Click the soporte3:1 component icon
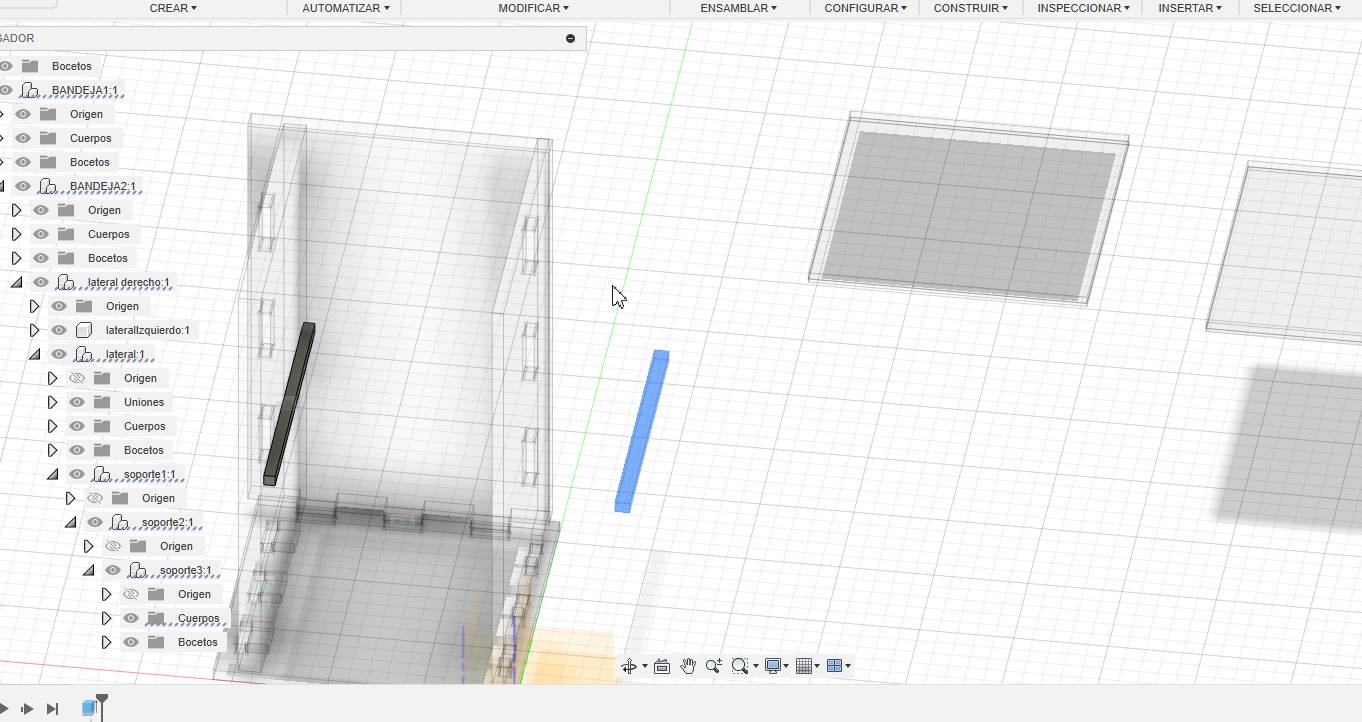 (x=138, y=570)
